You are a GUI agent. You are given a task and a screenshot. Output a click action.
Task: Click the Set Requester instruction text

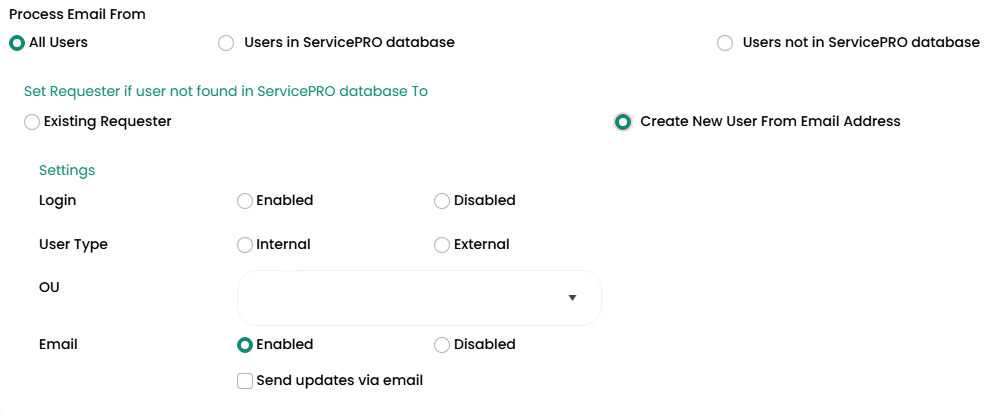(226, 91)
